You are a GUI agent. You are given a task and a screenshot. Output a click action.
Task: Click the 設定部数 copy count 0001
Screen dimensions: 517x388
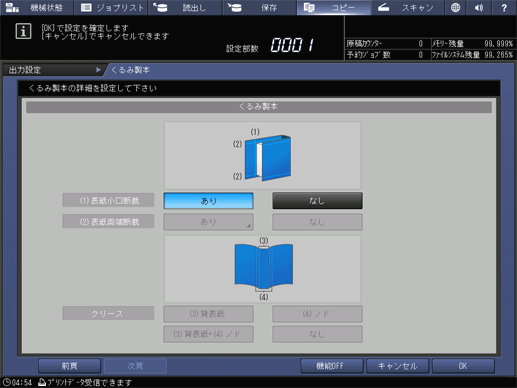(x=292, y=45)
